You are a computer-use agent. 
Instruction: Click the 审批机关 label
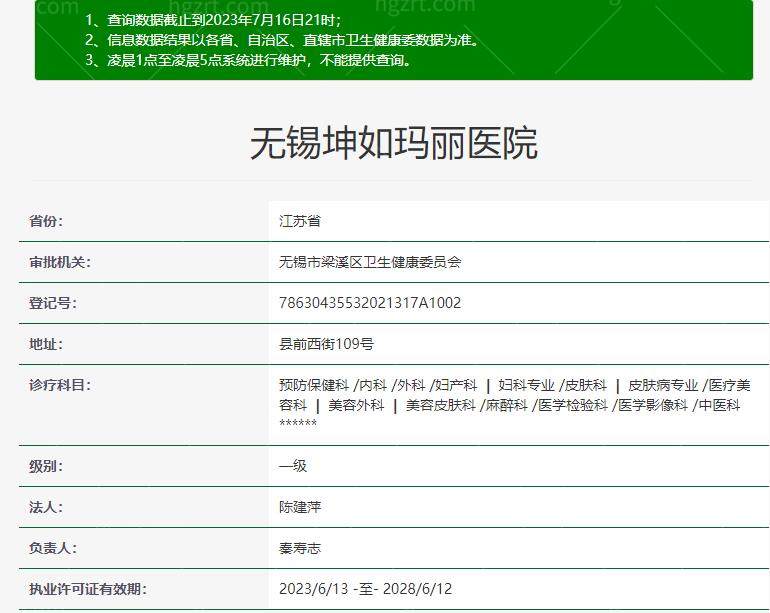tap(60, 262)
